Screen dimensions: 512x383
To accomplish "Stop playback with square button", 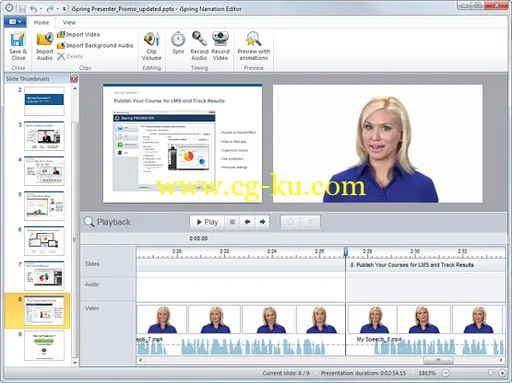I will (232, 222).
